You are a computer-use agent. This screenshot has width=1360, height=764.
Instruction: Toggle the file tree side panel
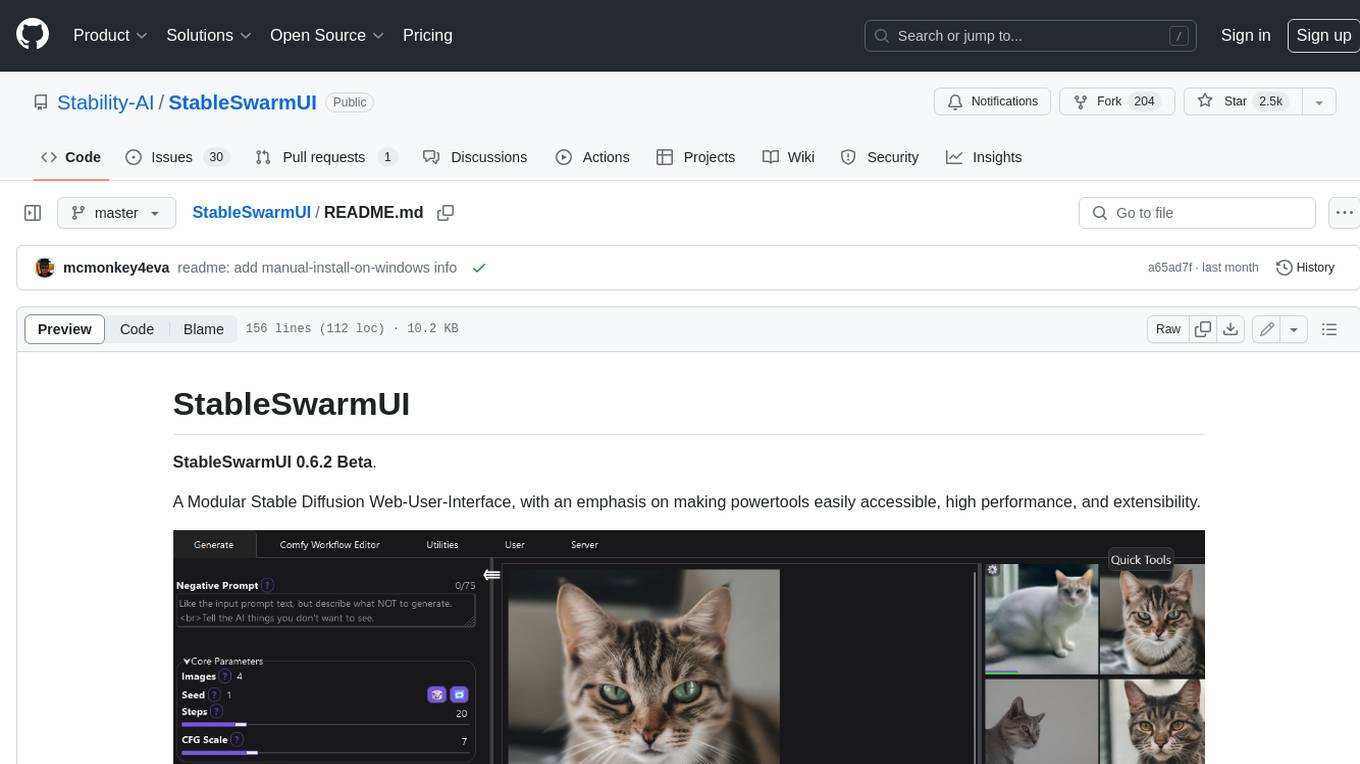32,213
